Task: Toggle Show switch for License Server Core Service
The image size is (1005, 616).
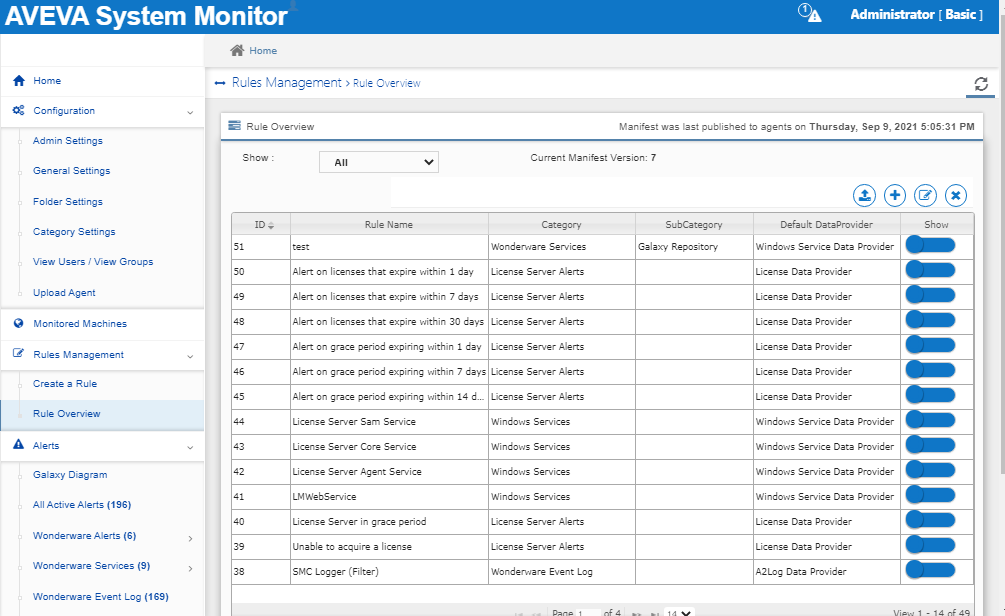Action: pos(930,445)
